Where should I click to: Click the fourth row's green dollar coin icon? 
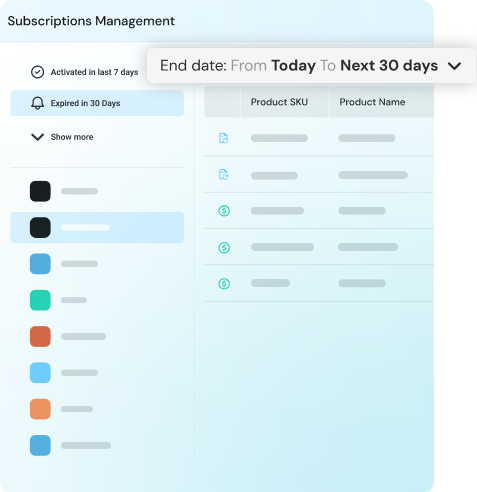224,247
